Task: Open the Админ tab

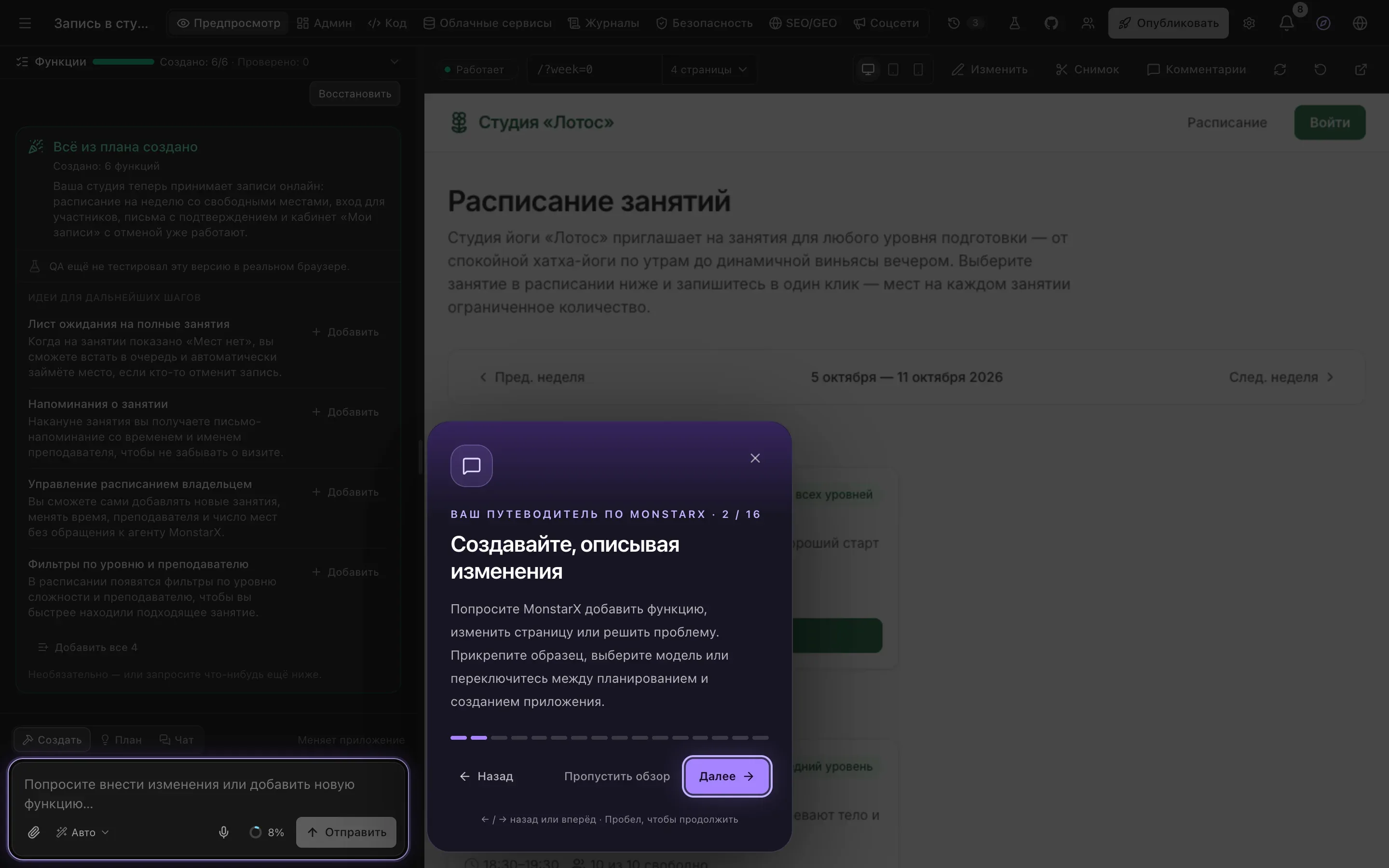Action: (324, 23)
